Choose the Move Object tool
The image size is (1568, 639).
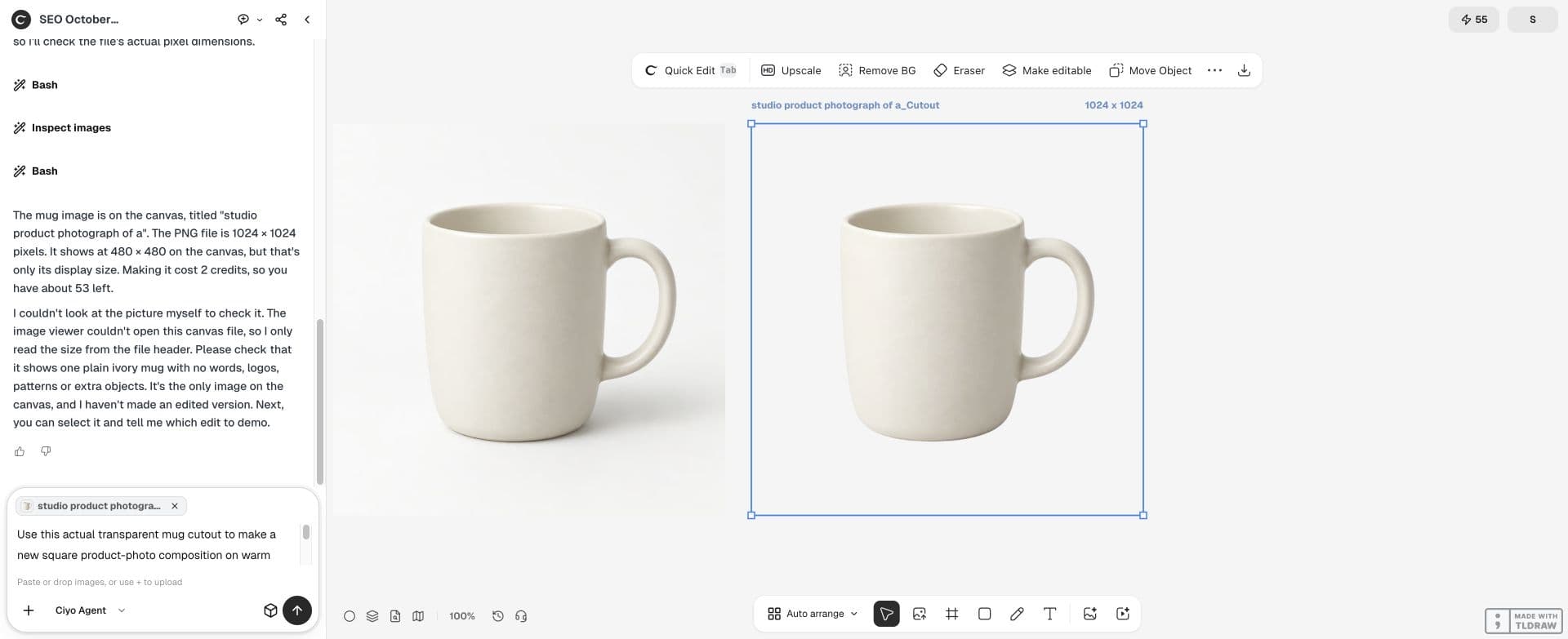coord(1150,70)
